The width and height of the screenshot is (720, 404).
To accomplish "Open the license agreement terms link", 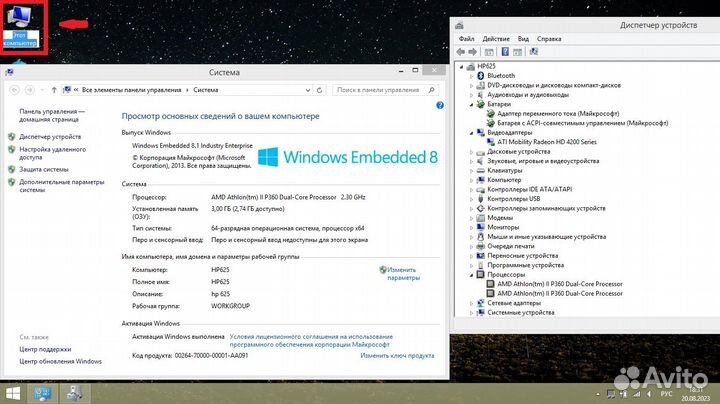I will click(311, 341).
